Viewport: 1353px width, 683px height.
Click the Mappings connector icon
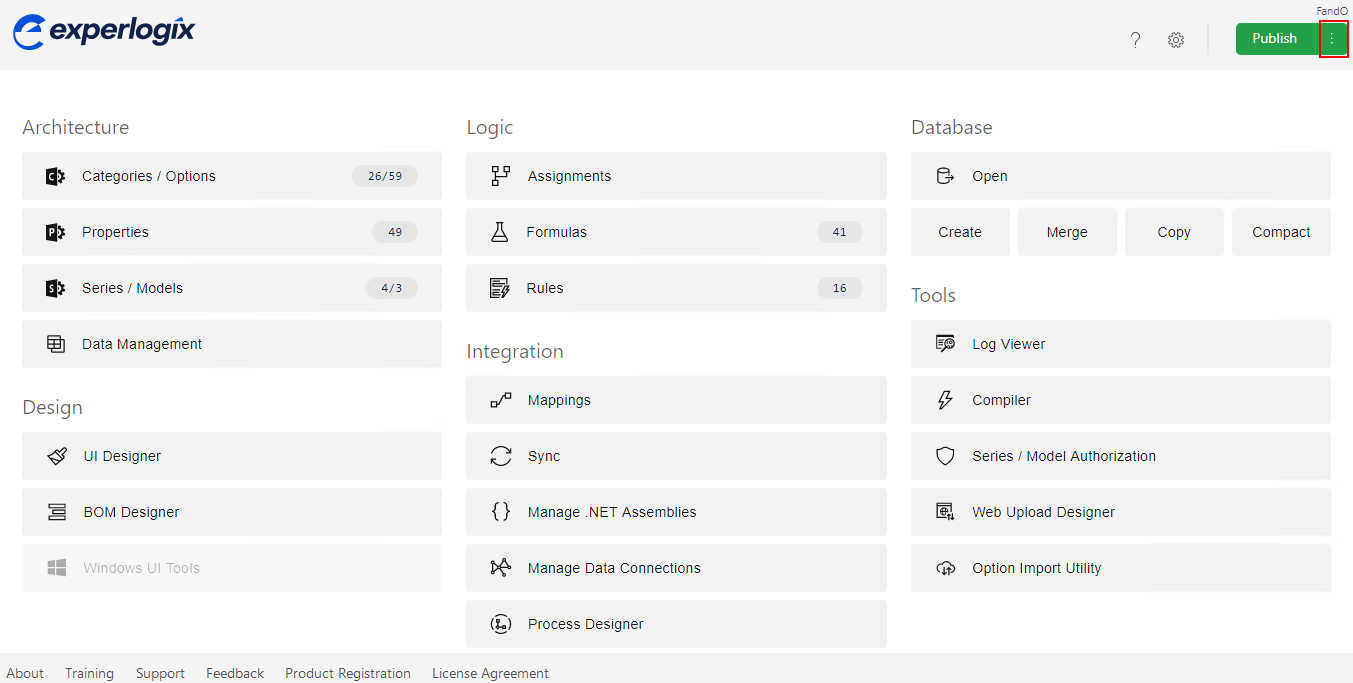(x=501, y=400)
